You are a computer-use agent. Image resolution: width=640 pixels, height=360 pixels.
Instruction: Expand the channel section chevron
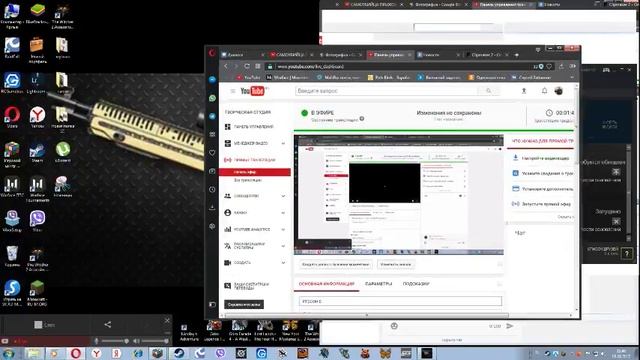[283, 213]
